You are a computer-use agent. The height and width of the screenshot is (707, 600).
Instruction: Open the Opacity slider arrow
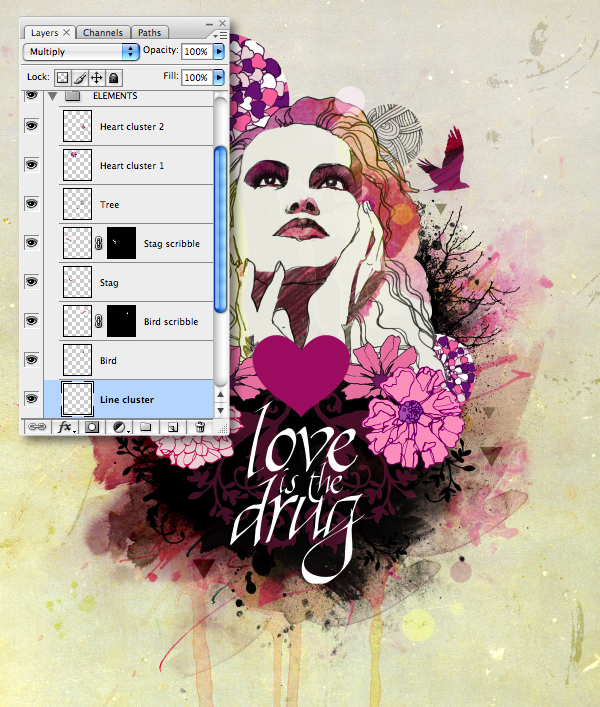coord(219,51)
